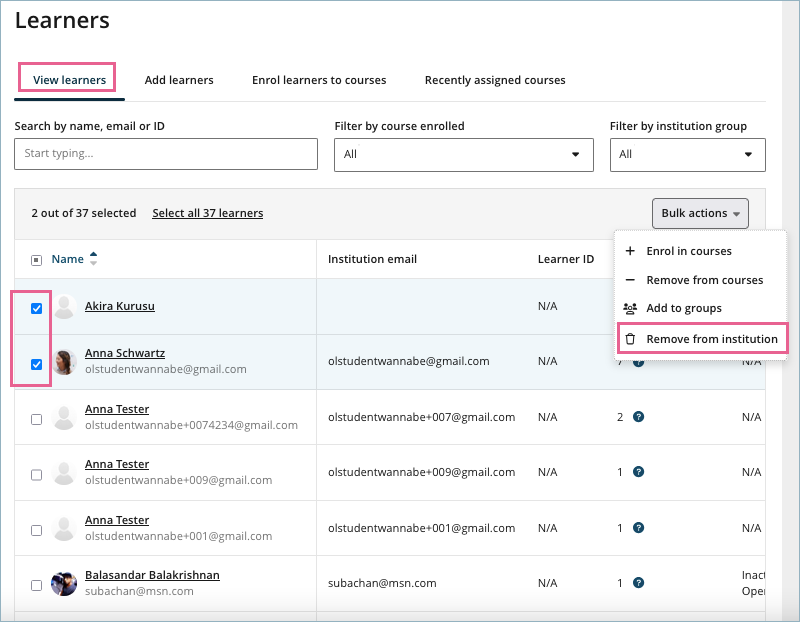
Task: Click Balasandar Balakrishnan's avatar picture
Action: click(65, 584)
